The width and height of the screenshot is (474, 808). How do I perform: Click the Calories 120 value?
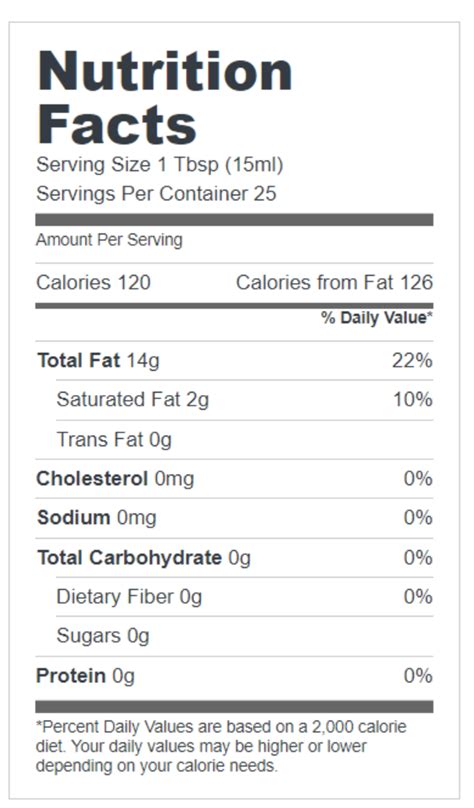click(x=93, y=282)
